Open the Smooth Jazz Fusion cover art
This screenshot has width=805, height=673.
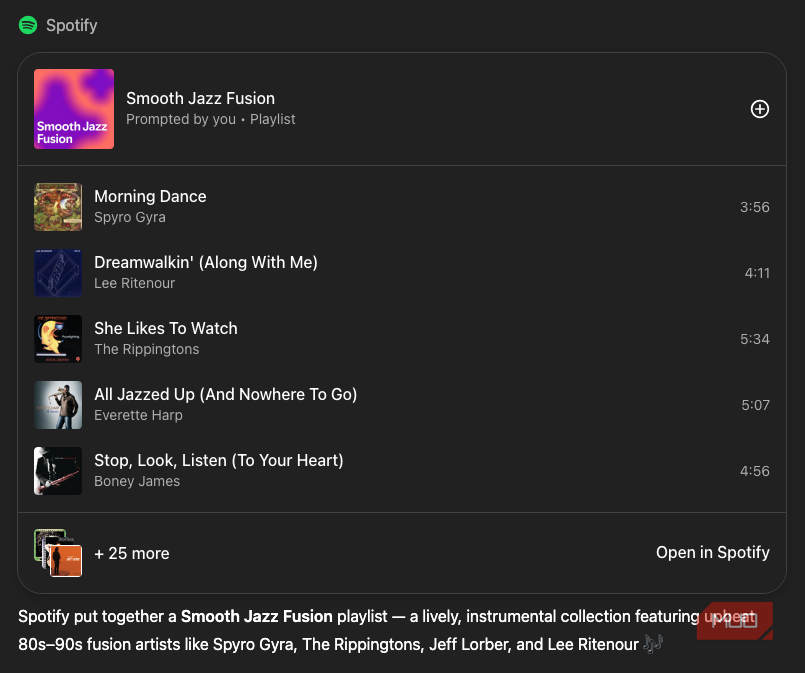pos(74,109)
